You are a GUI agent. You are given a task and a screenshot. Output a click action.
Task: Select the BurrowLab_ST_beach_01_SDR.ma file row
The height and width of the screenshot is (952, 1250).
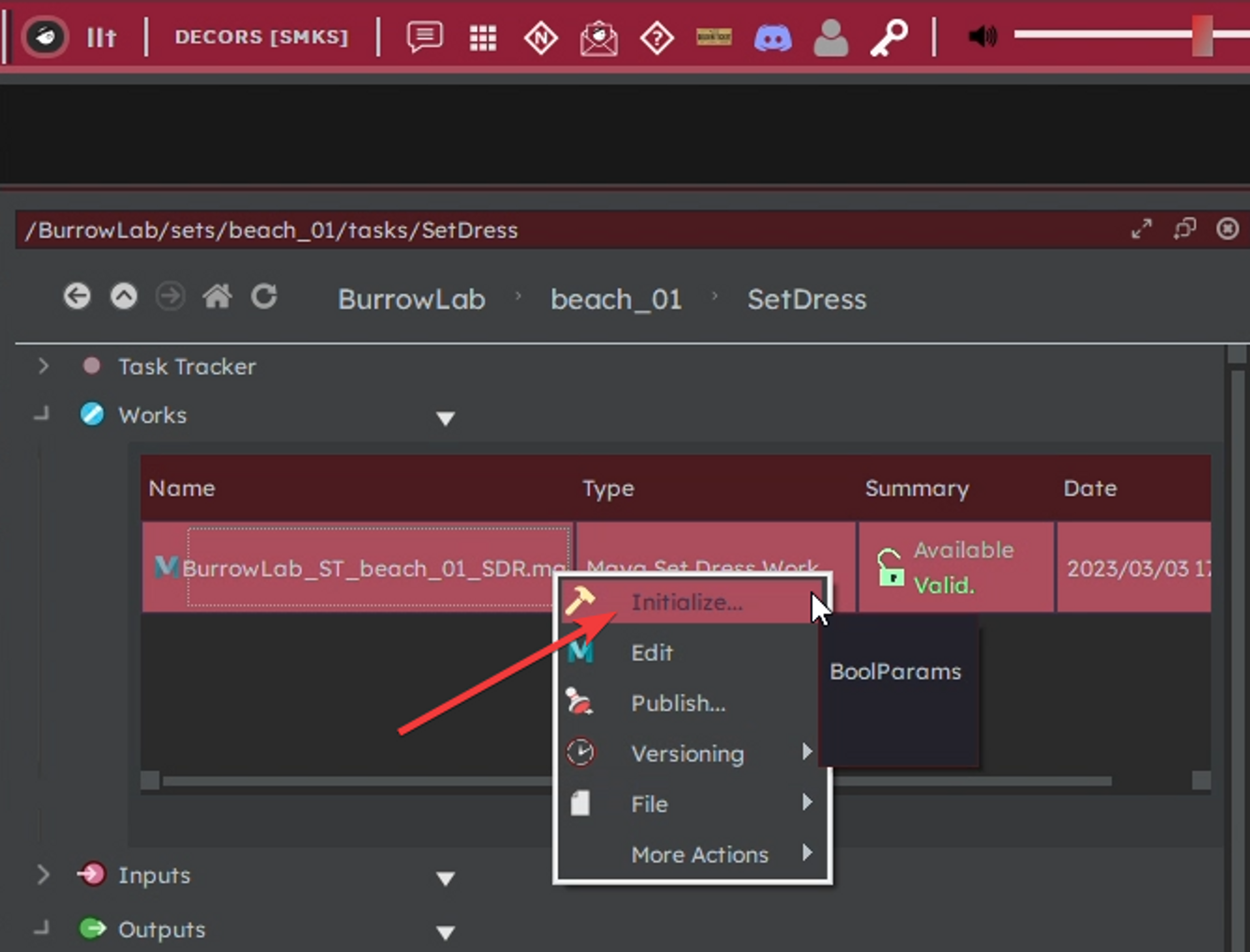[x=357, y=567]
